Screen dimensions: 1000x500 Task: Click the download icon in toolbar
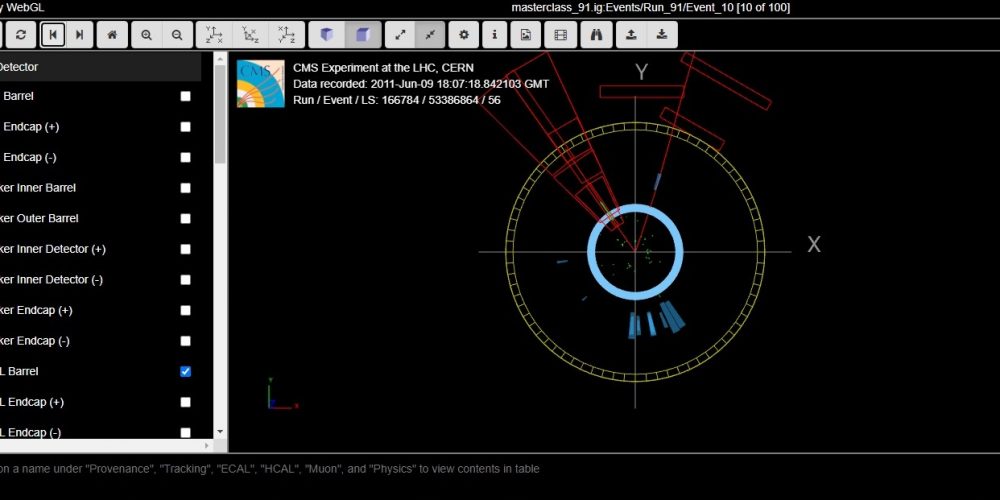click(662, 35)
